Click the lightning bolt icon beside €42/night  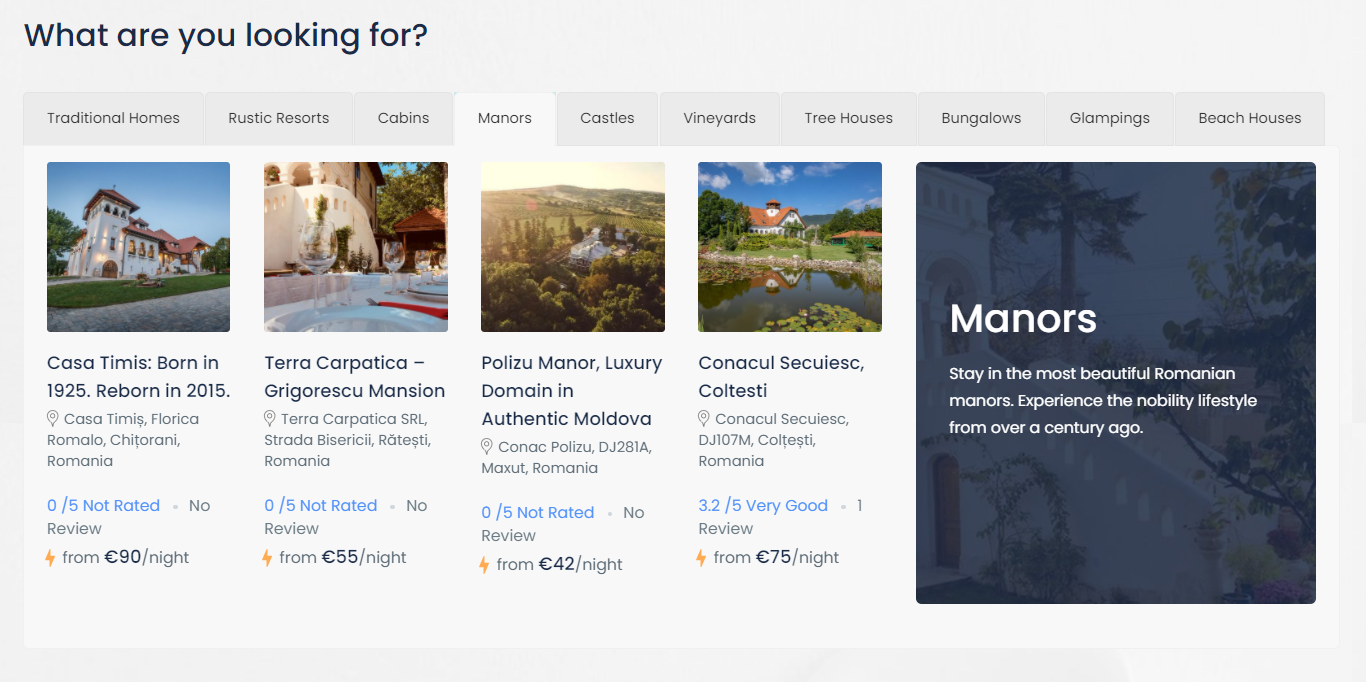[484, 565]
